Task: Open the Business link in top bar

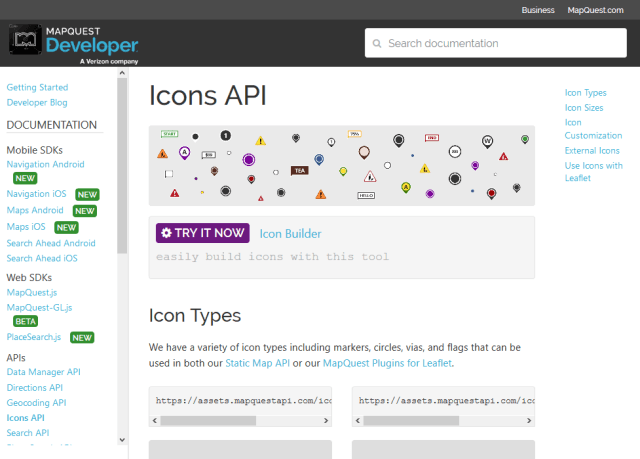Action: point(538,10)
